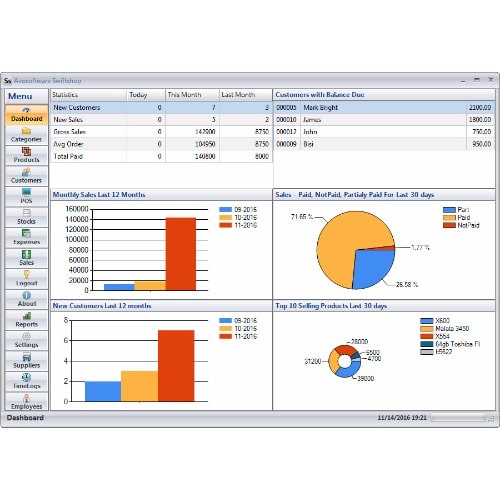Open the TimeLogs section

coord(26,382)
